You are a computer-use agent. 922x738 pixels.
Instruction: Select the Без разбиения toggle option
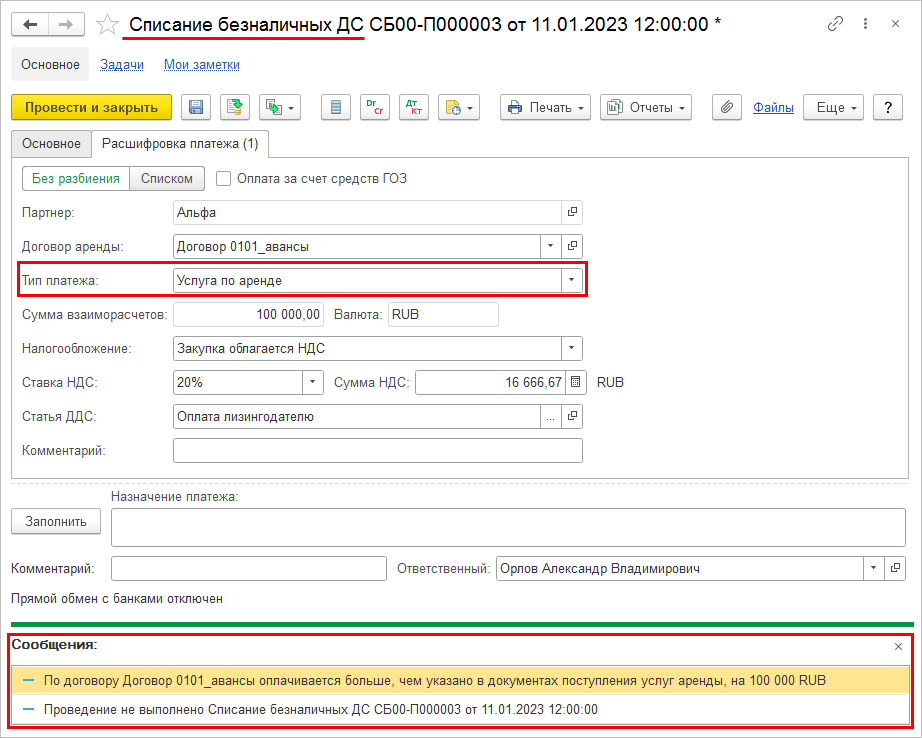76,179
